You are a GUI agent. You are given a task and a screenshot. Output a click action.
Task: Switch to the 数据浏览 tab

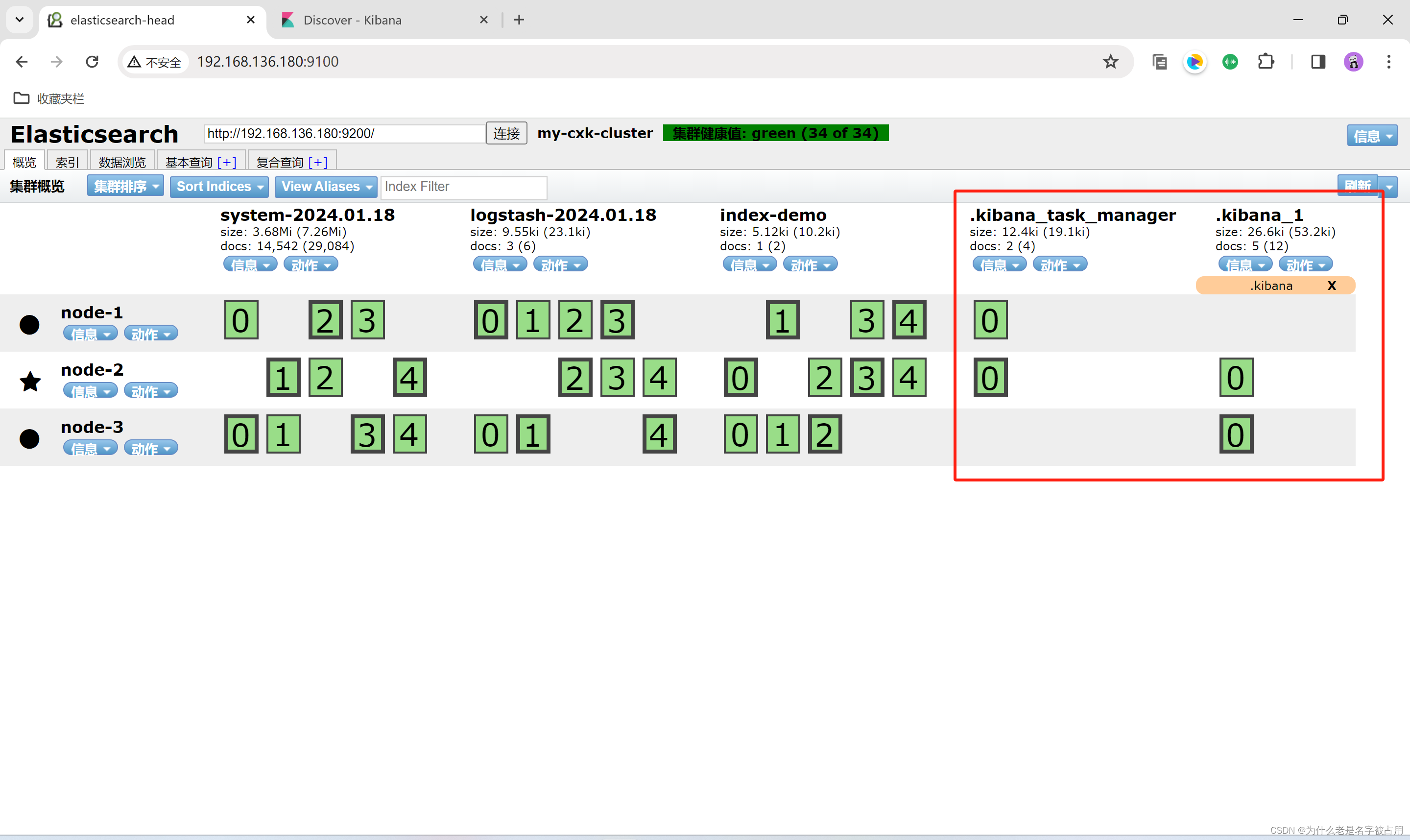121,163
